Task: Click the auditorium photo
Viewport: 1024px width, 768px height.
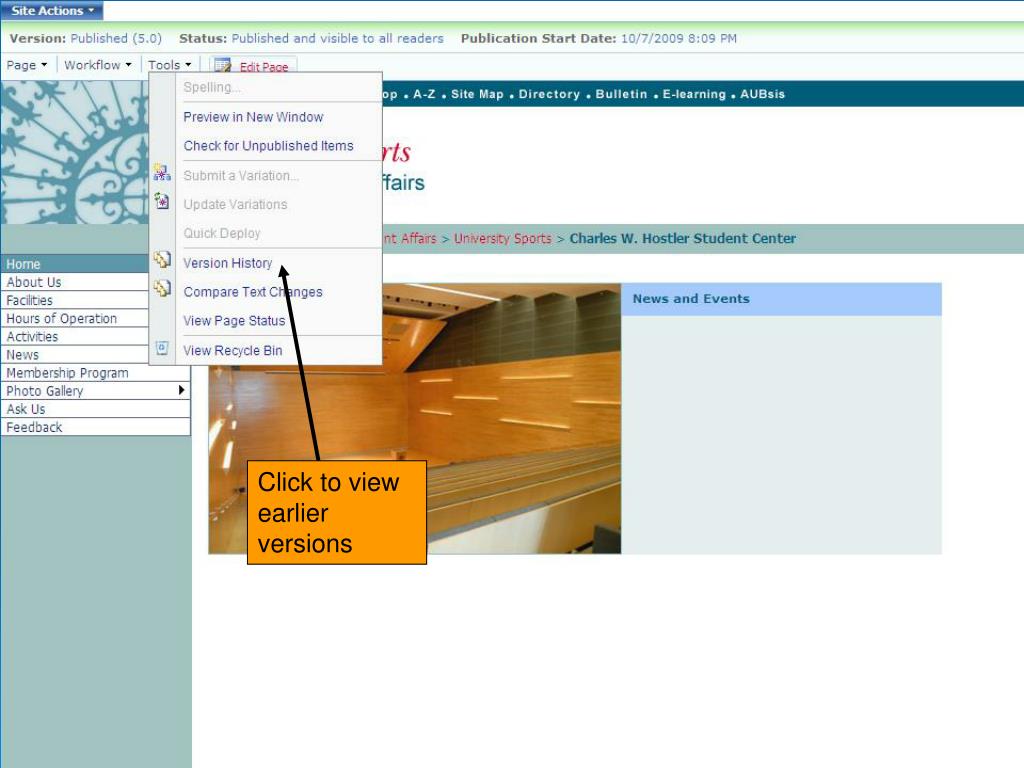Action: point(415,419)
